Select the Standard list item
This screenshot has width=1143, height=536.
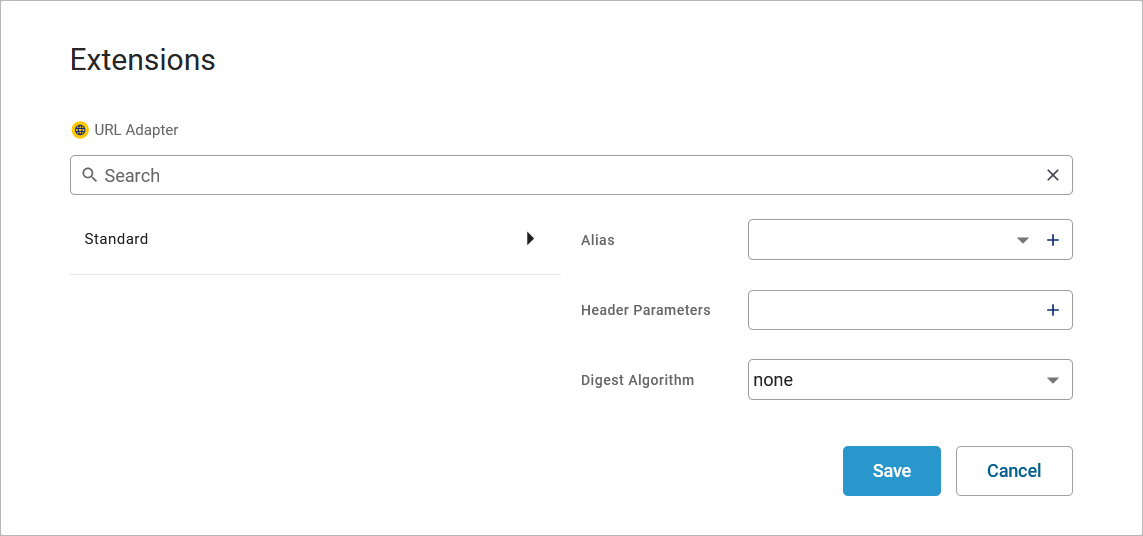[116, 239]
